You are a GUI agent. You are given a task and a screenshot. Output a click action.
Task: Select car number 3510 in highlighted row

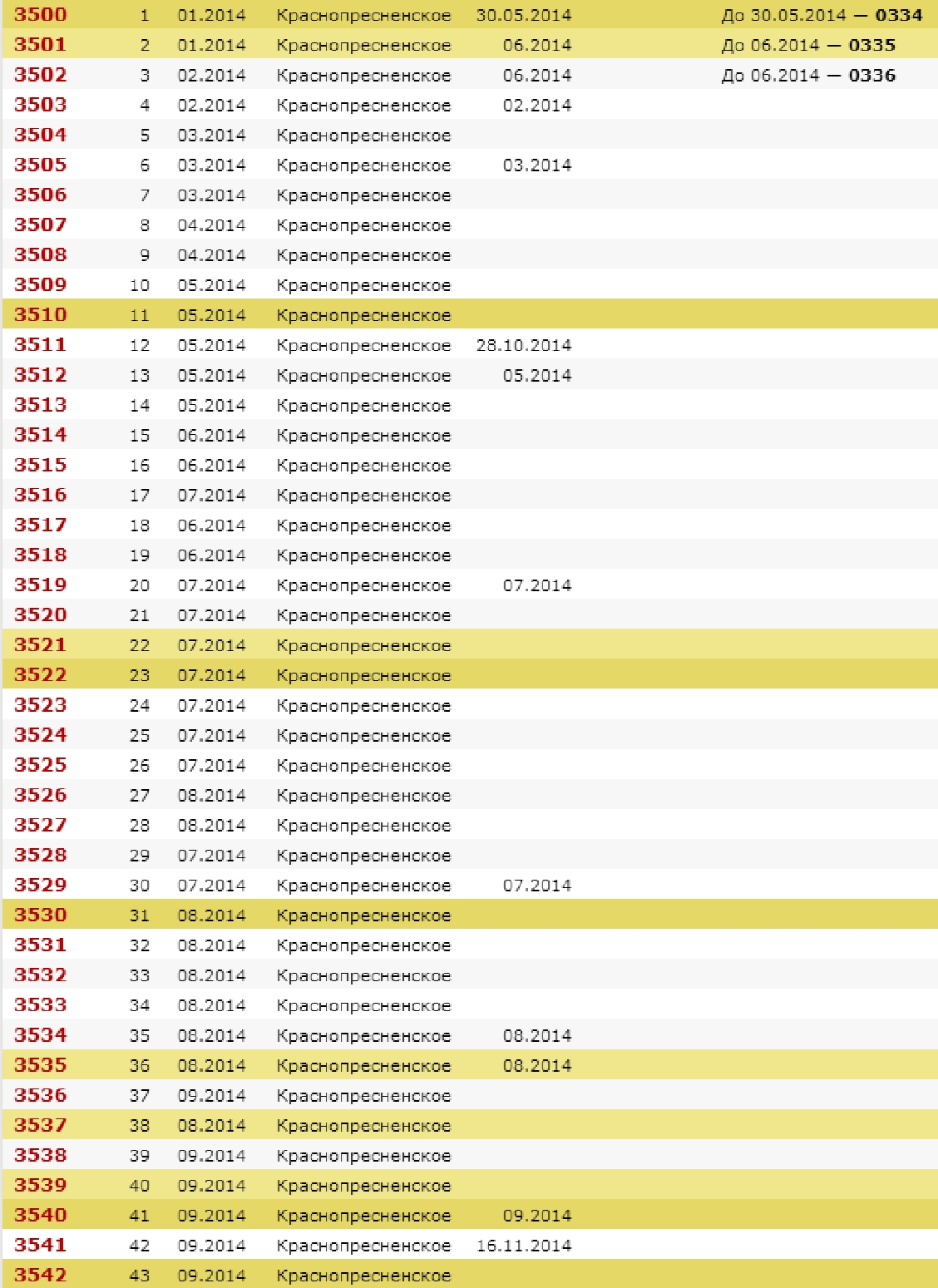coord(40,314)
